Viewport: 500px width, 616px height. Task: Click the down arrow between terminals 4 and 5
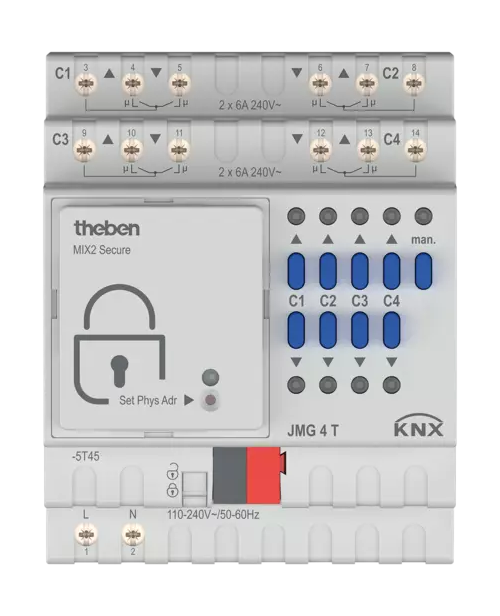tap(156, 73)
